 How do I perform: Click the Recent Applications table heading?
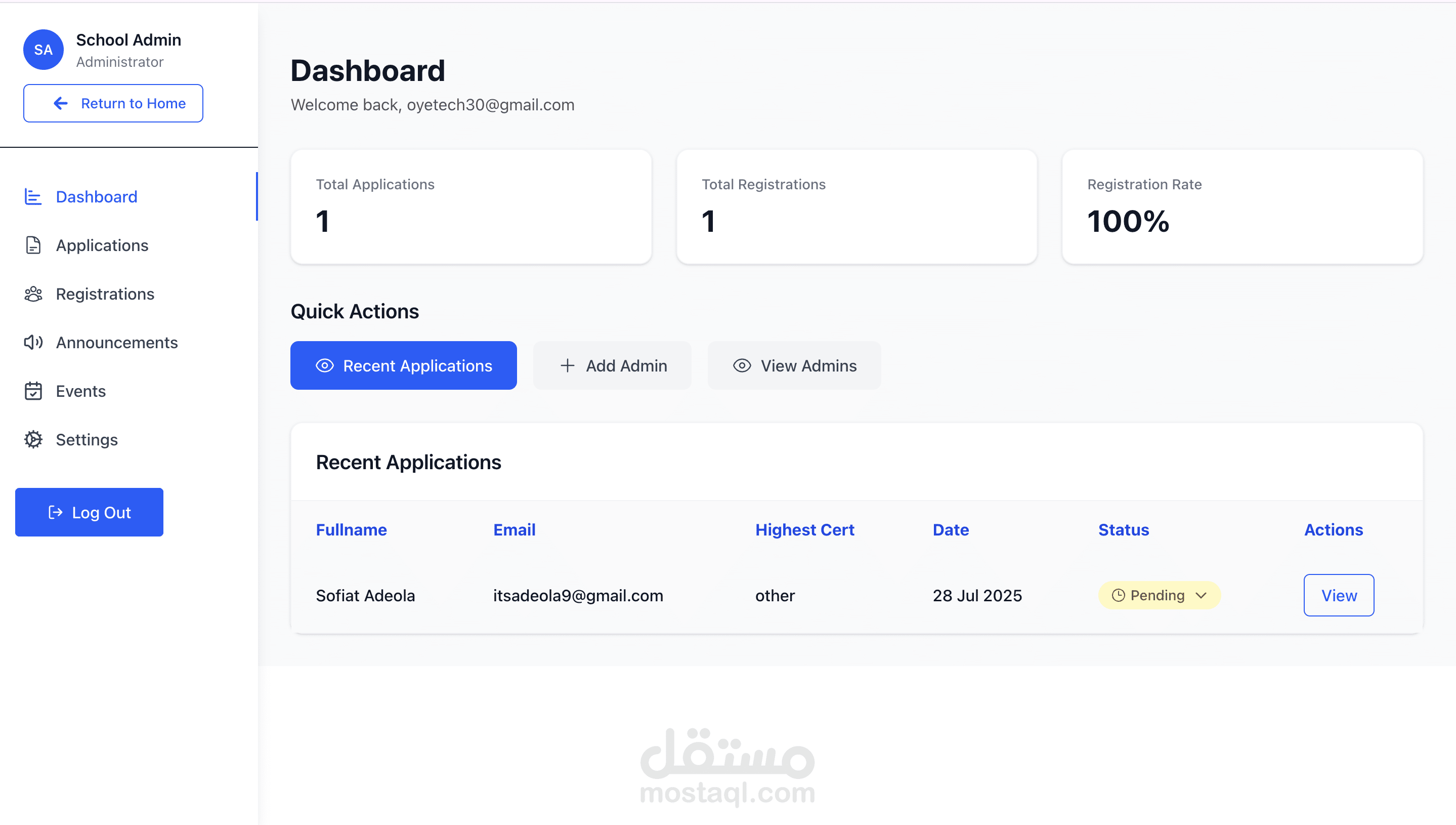[408, 463]
